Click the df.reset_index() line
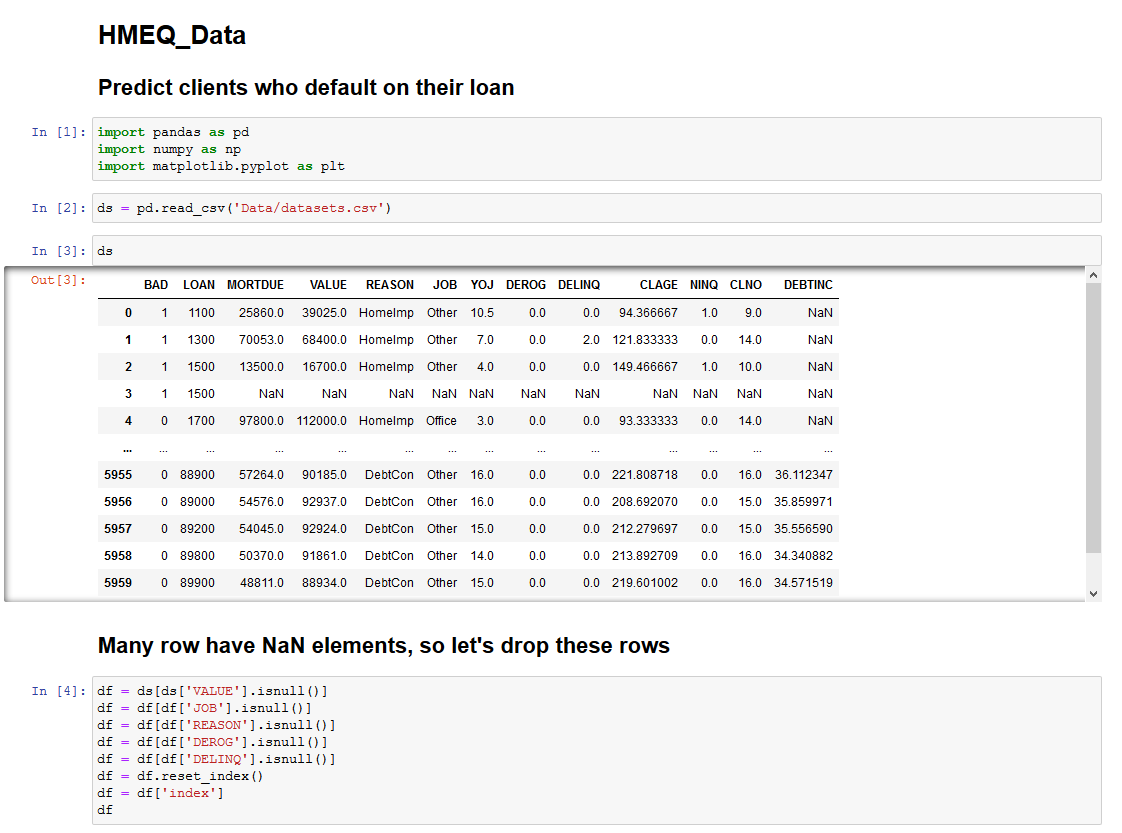This screenshot has width=1122, height=833. pos(180,776)
